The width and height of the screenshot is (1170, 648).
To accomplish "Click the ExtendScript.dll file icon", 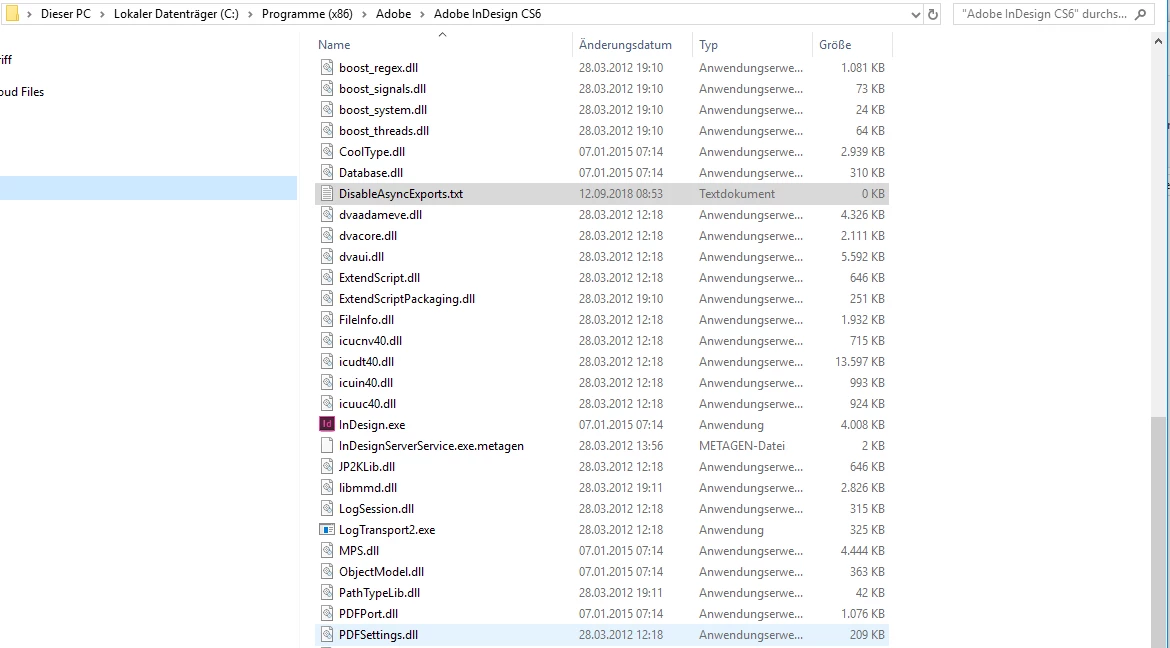I will (x=327, y=277).
